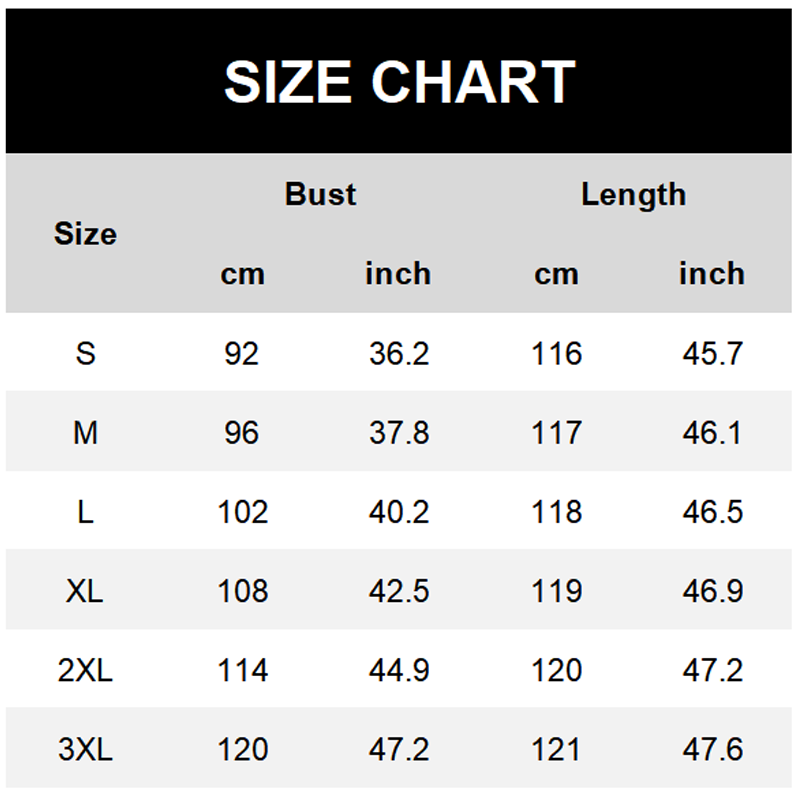Select the 42.5 bust inch value
The width and height of the screenshot is (800, 800).
(399, 591)
